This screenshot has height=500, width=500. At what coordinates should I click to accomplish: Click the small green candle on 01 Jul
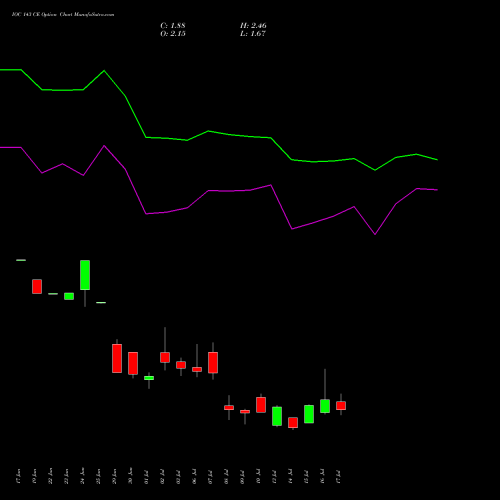coord(149,378)
